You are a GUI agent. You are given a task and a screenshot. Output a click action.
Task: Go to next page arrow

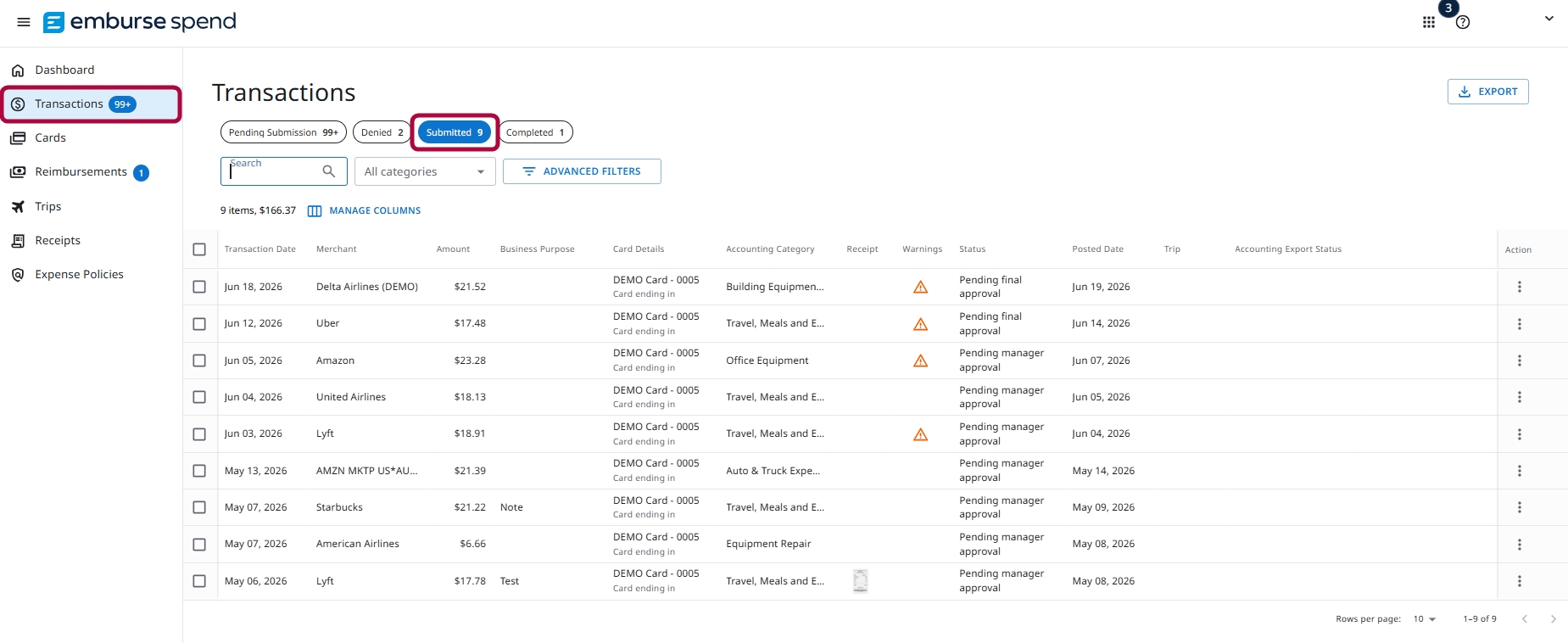(x=1553, y=619)
